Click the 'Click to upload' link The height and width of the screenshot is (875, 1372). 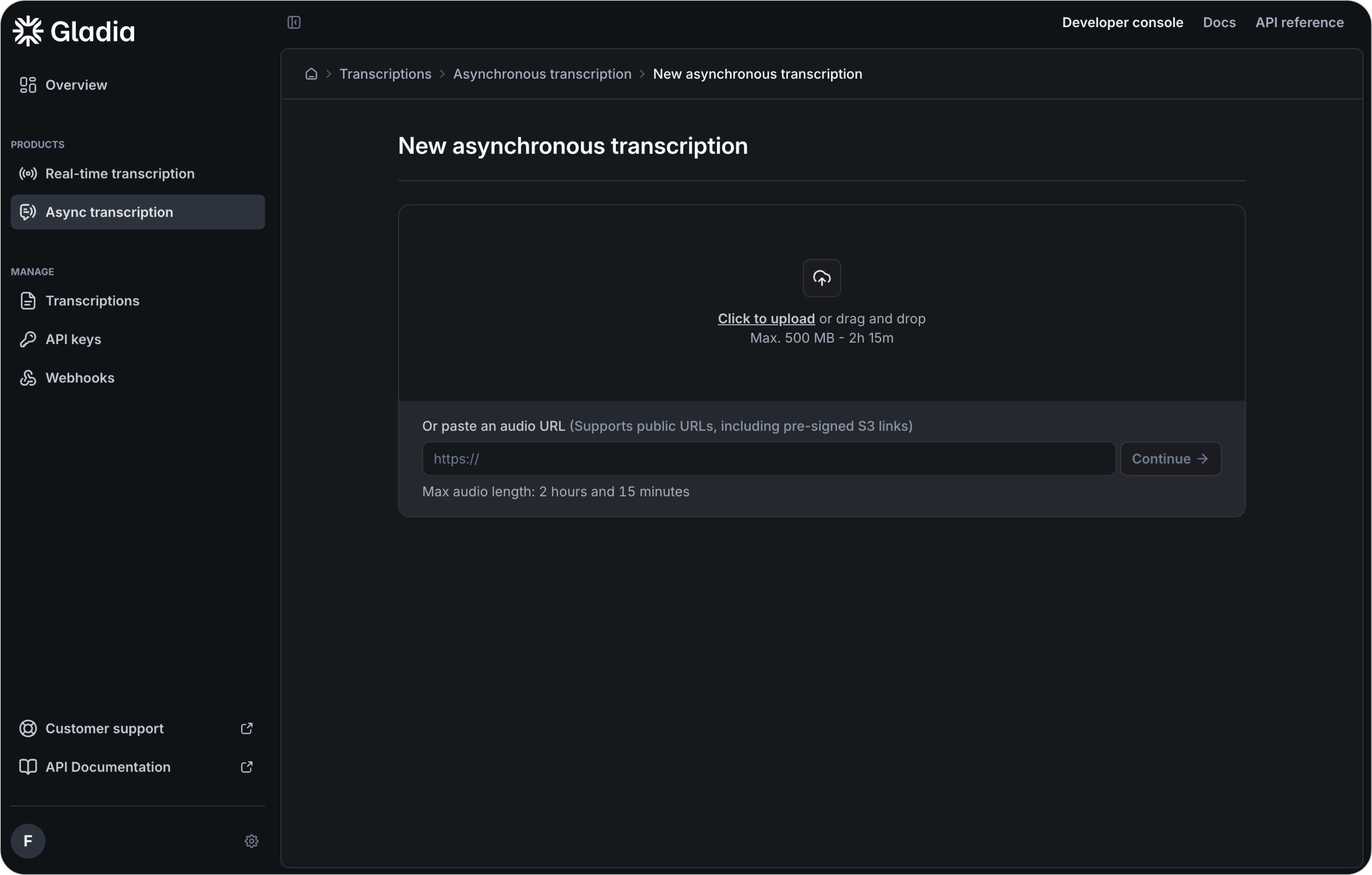coord(766,319)
